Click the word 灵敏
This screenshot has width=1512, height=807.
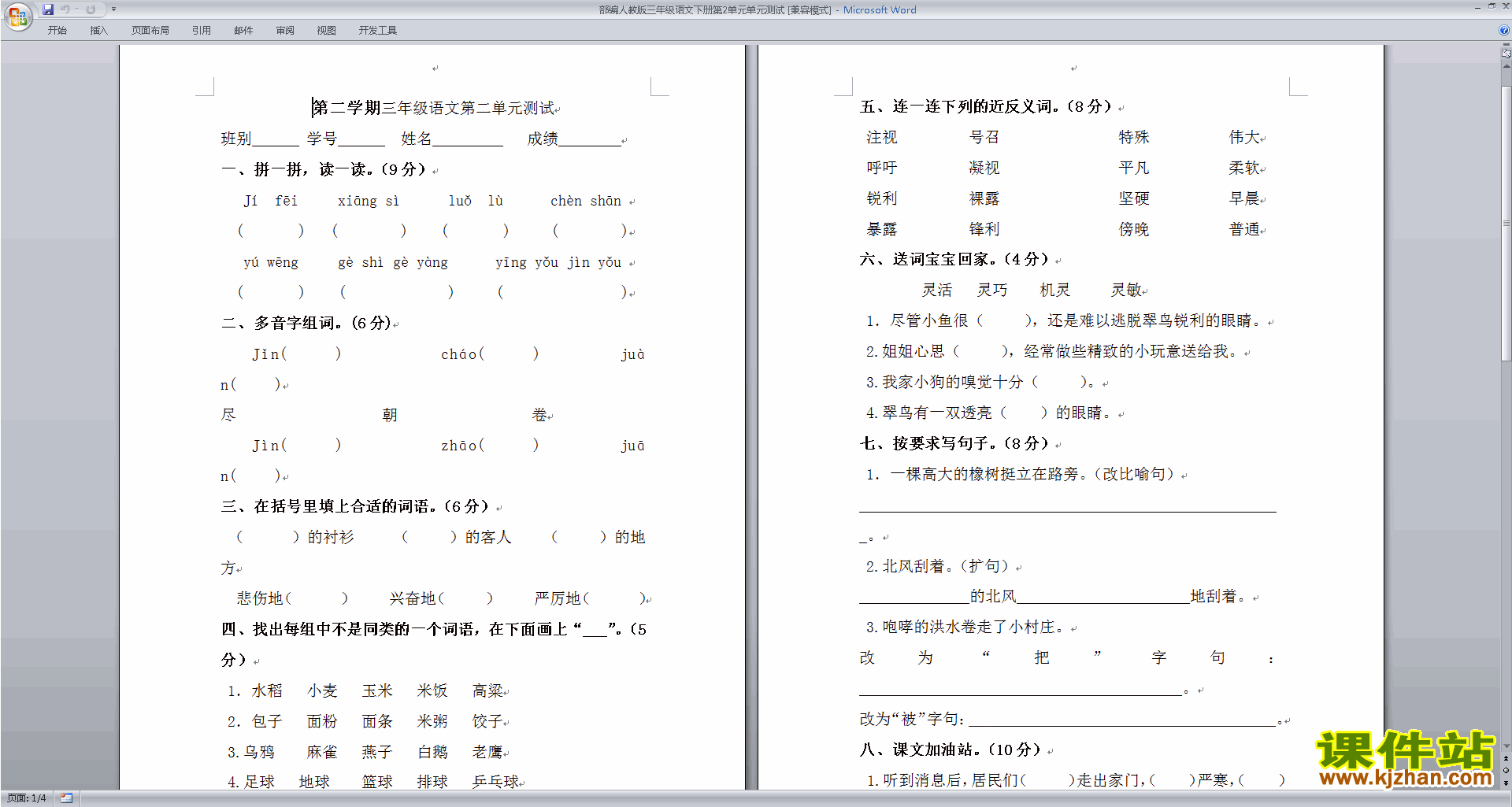(x=1126, y=290)
